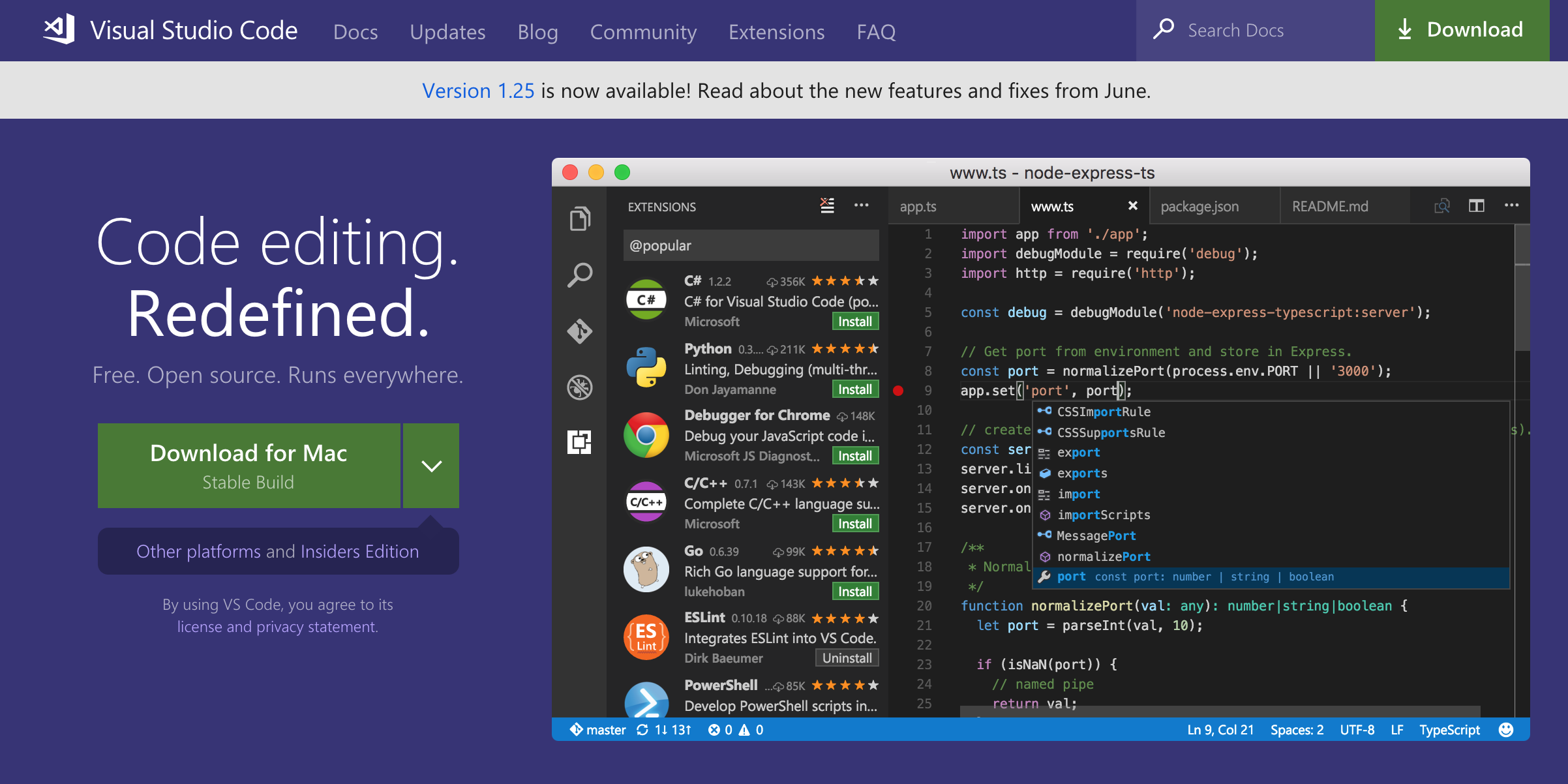Click the clear extensions list icon
Image resolution: width=1568 pixels, height=784 pixels.
pos(827,205)
